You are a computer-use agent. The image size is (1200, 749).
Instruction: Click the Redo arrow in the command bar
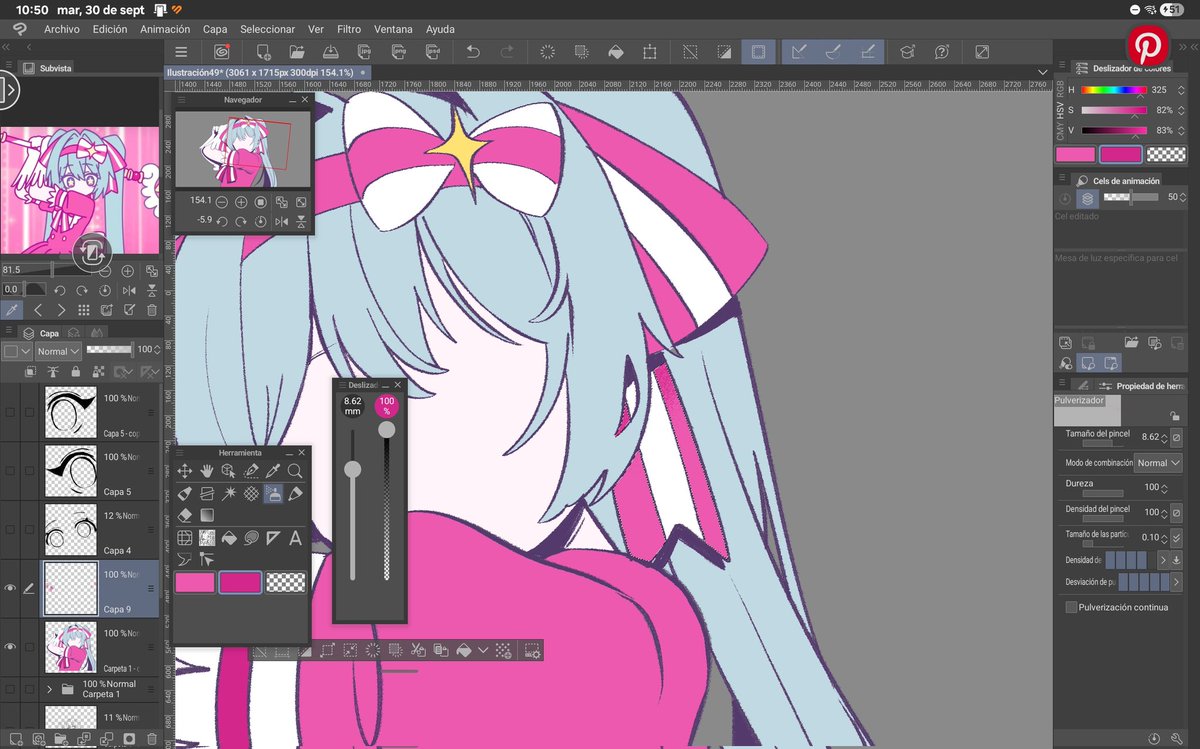click(507, 52)
